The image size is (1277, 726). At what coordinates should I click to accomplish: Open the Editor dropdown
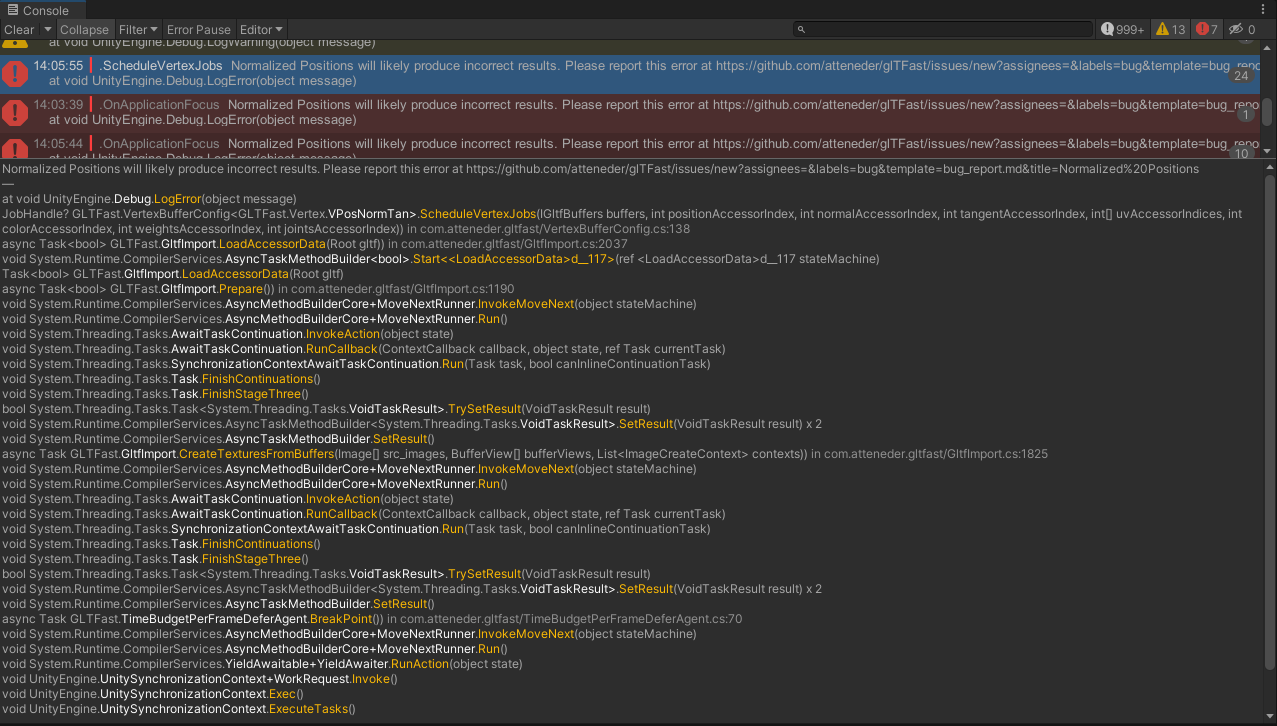(x=261, y=30)
